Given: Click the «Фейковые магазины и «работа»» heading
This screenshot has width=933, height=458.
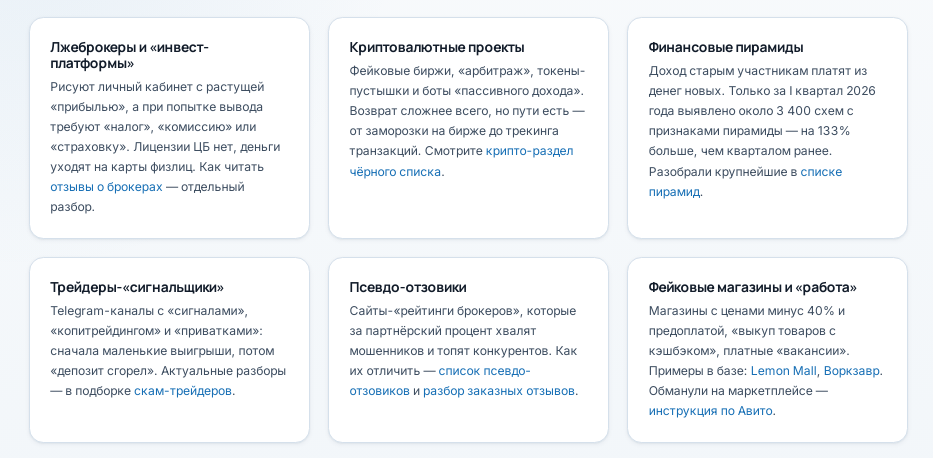Looking at the screenshot, I should 753,287.
